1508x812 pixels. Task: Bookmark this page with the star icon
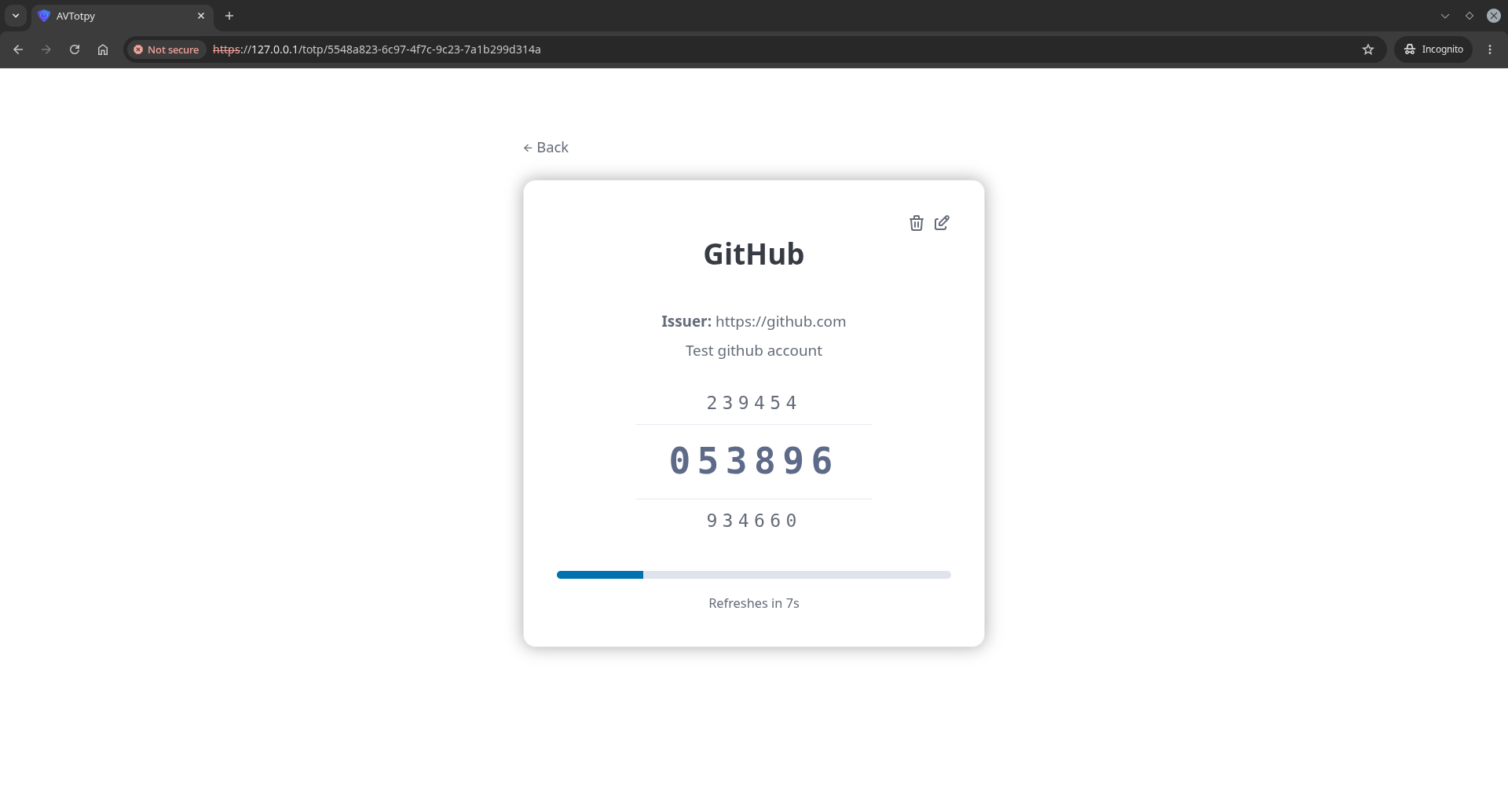click(1368, 49)
